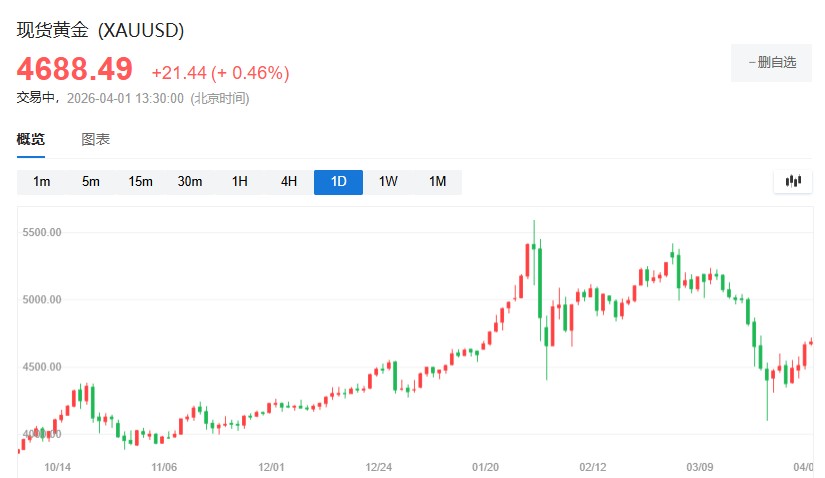
Task: Click the 03/09 date marker on axis
Action: coord(701,466)
